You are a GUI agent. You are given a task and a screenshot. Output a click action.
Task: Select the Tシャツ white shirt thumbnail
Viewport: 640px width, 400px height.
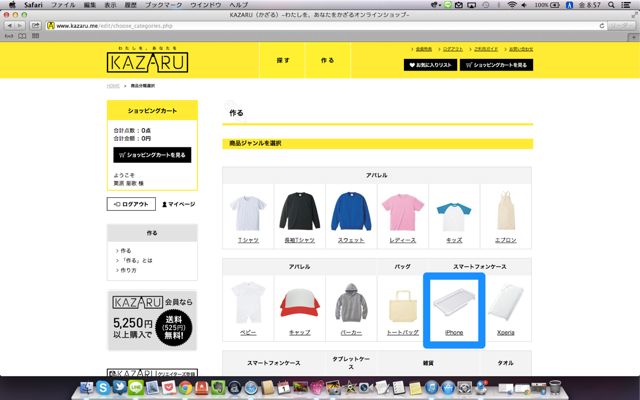point(248,213)
